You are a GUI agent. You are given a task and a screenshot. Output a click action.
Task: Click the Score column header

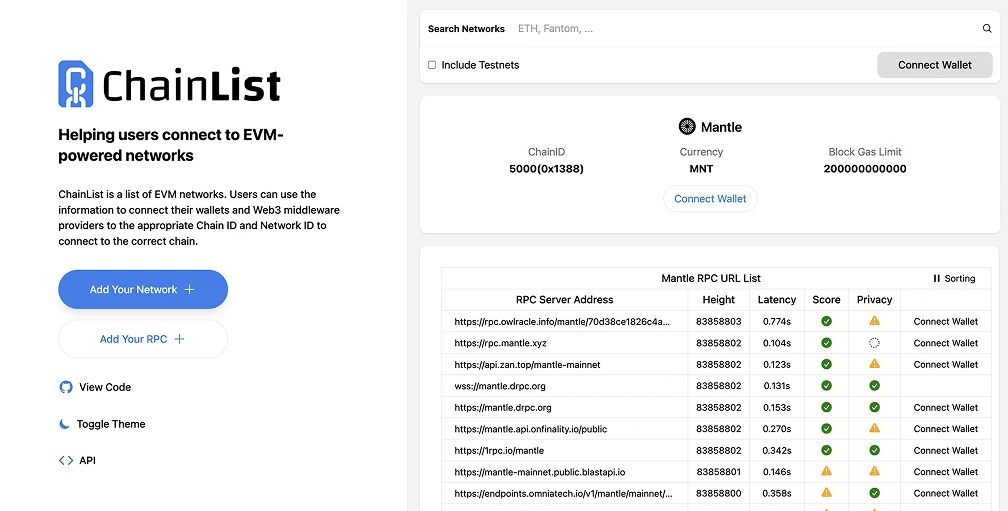pyautogui.click(x=826, y=300)
